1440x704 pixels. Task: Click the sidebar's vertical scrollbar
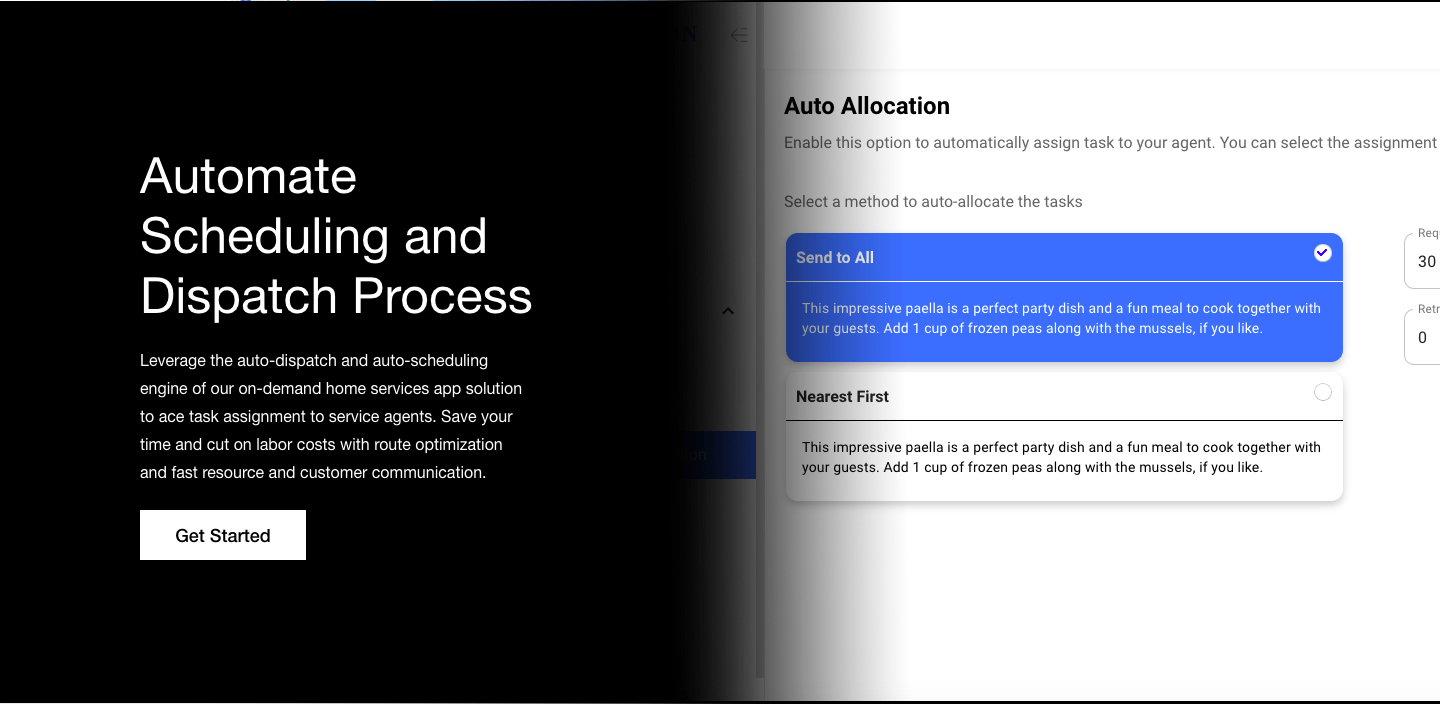click(x=761, y=400)
